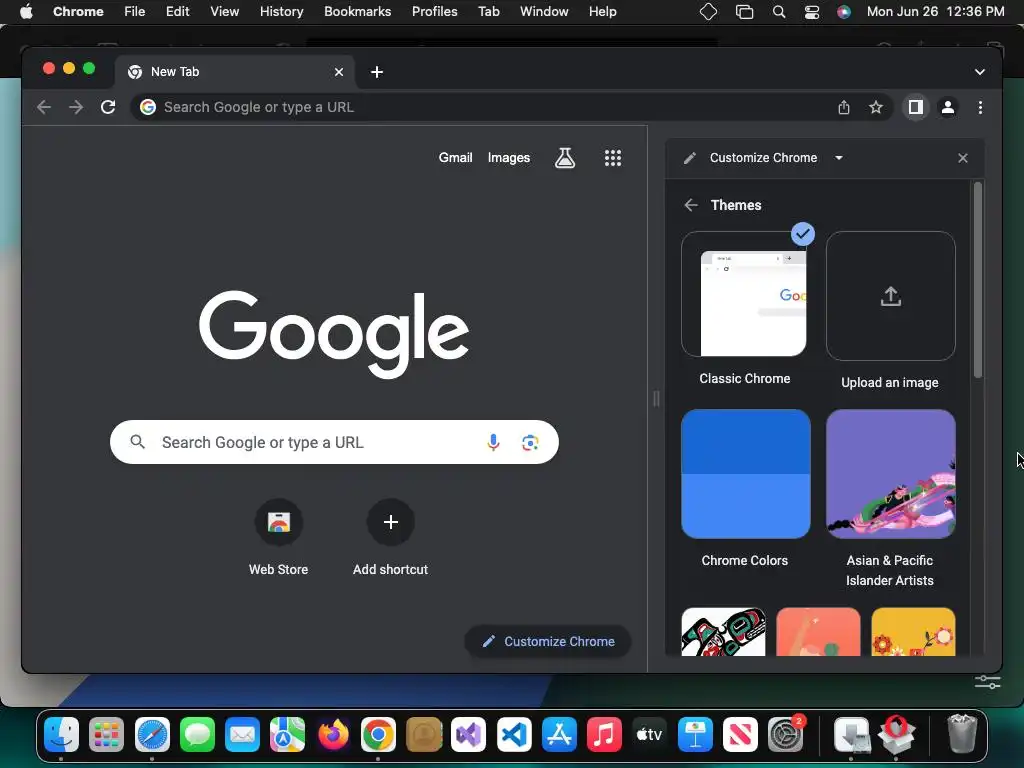Image resolution: width=1024 pixels, height=768 pixels.
Task: Click the side panel resize handle
Action: 656,398
